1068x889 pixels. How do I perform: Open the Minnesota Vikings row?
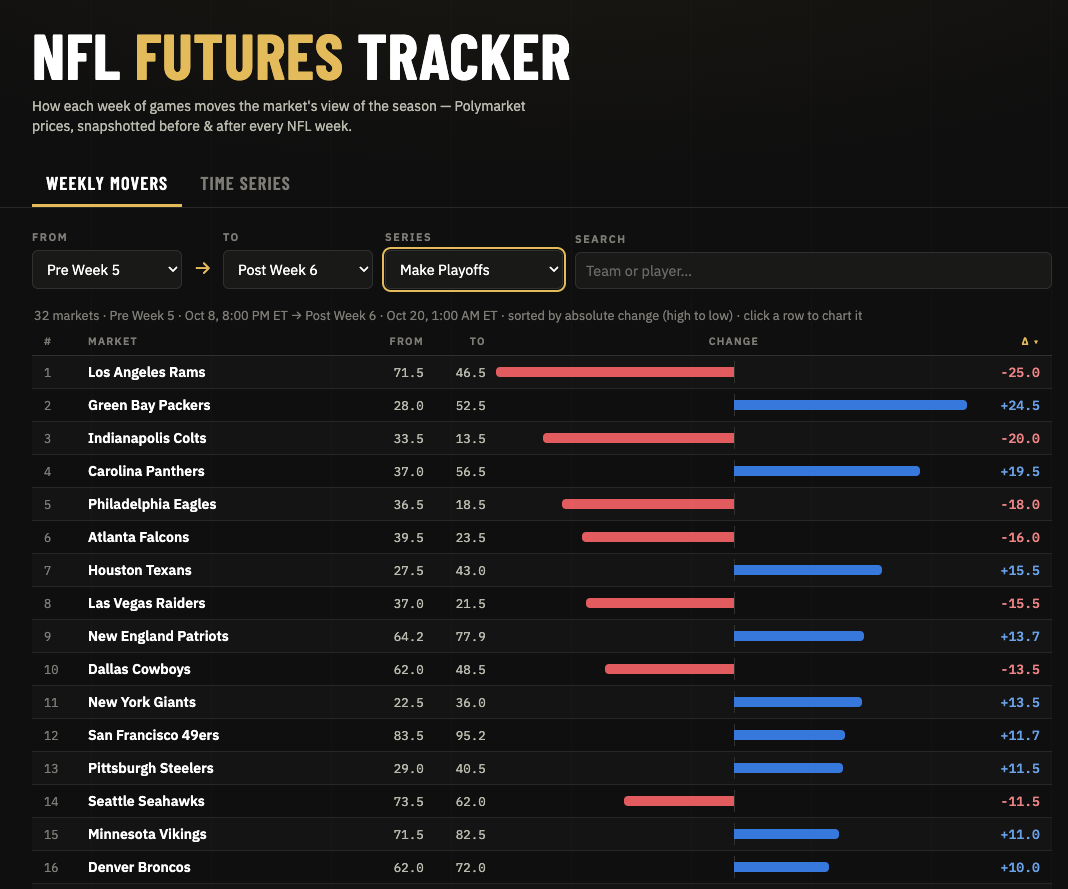[541, 835]
